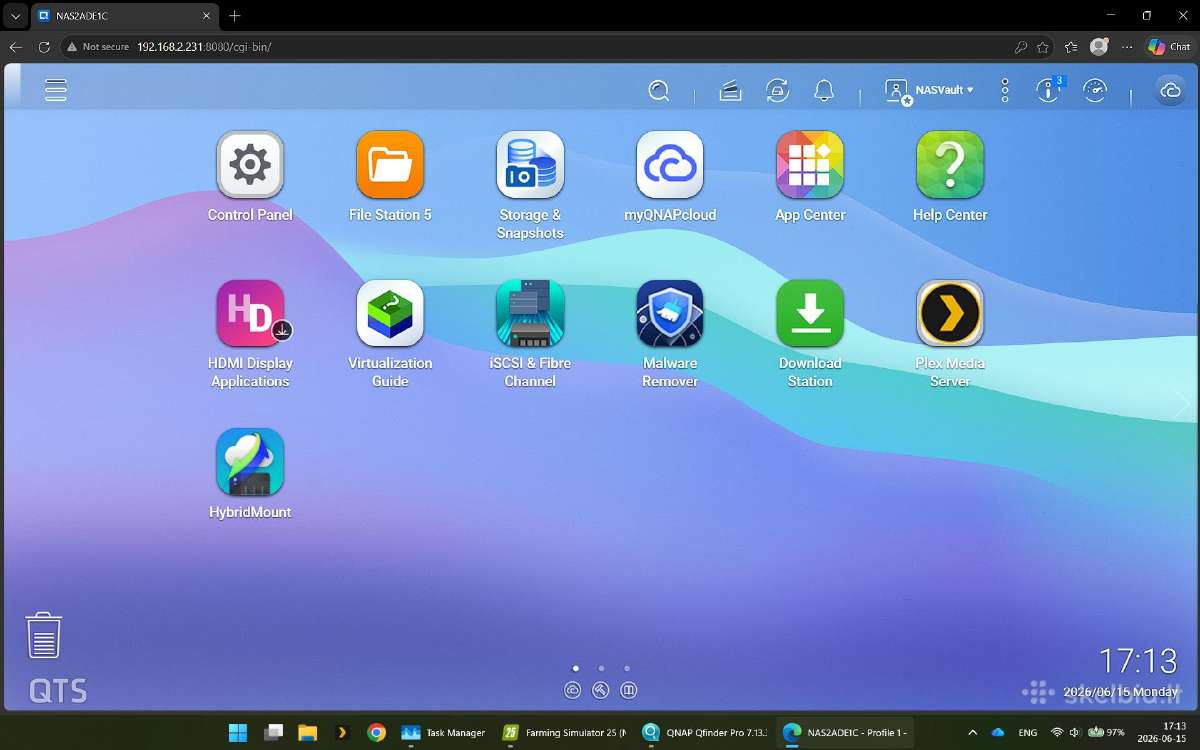This screenshot has width=1200, height=750.
Task: Click the myQNAPcloud shortcut at desktop bottom
Action: (573, 690)
